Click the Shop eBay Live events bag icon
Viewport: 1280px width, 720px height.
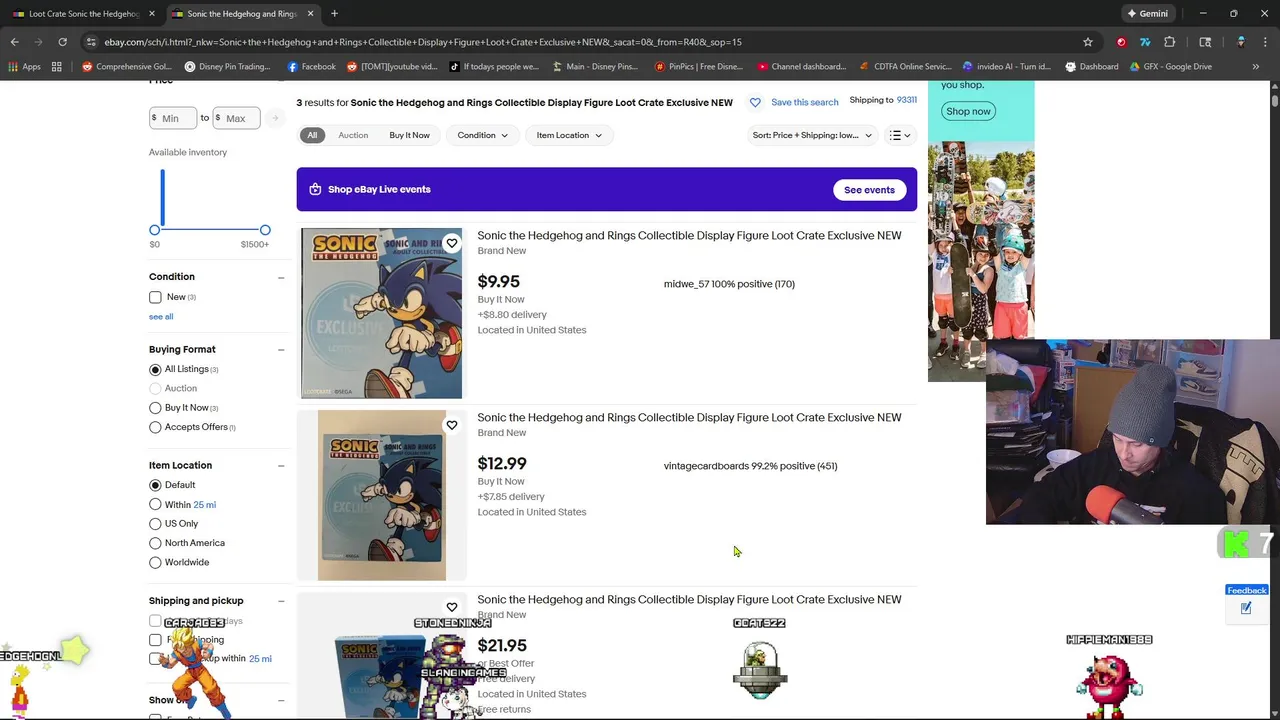[x=315, y=189]
